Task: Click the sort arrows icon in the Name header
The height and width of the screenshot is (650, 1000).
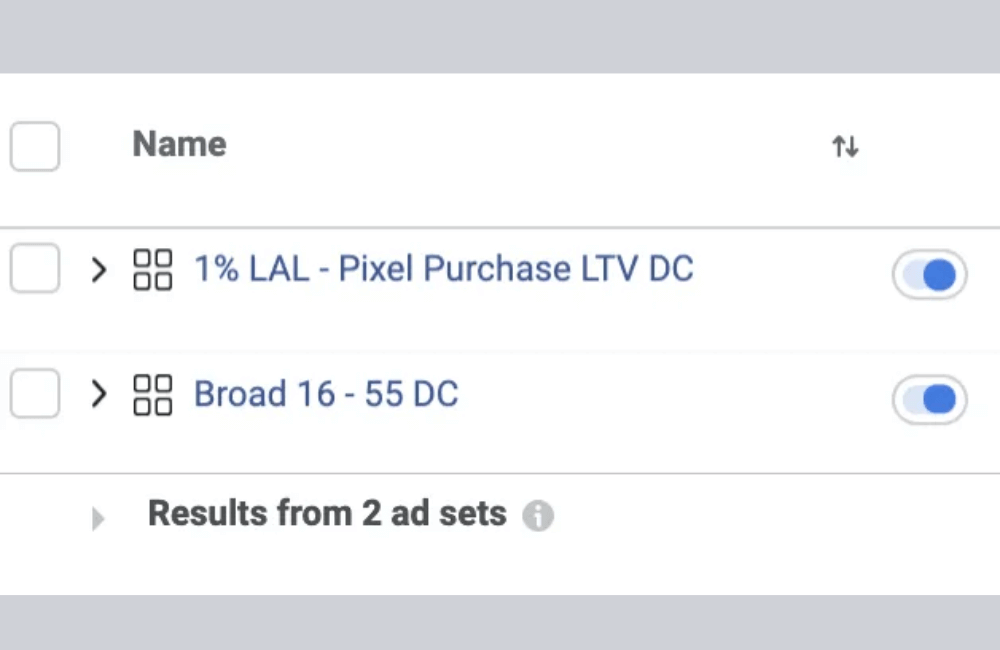Action: [x=845, y=147]
